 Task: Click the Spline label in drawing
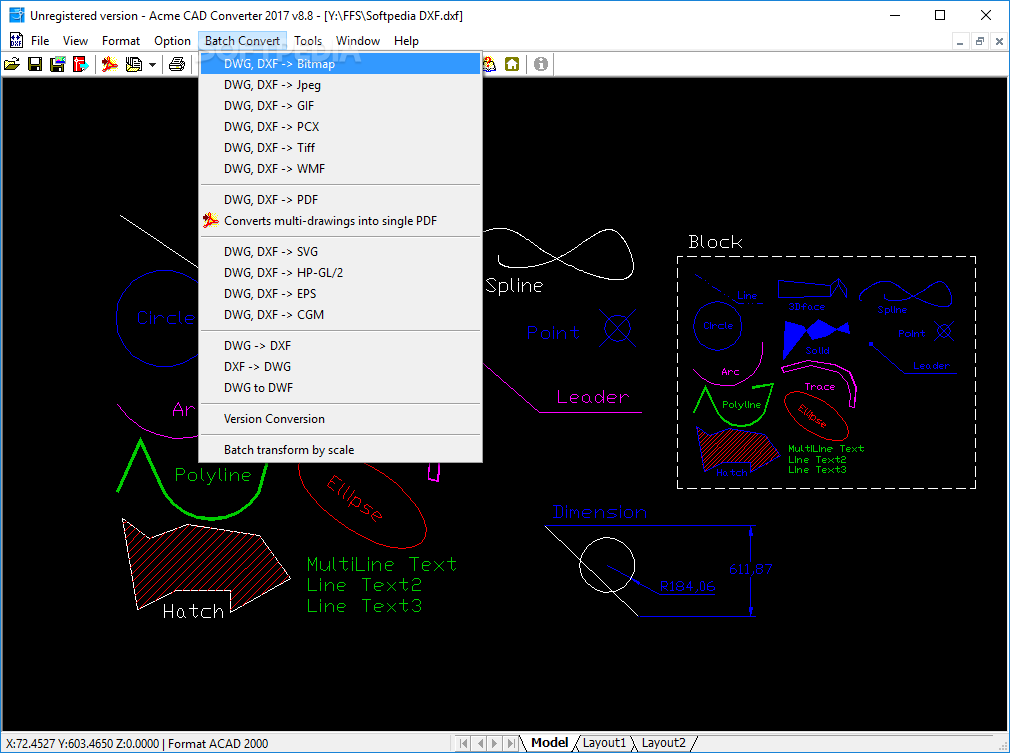point(514,285)
